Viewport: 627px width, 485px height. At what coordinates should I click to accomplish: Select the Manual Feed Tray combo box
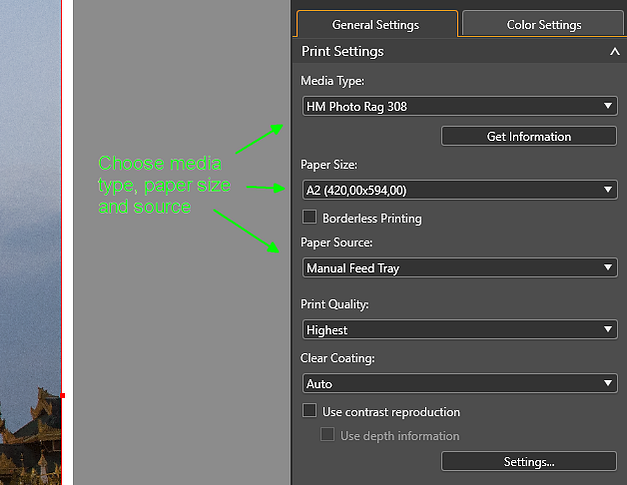click(460, 267)
